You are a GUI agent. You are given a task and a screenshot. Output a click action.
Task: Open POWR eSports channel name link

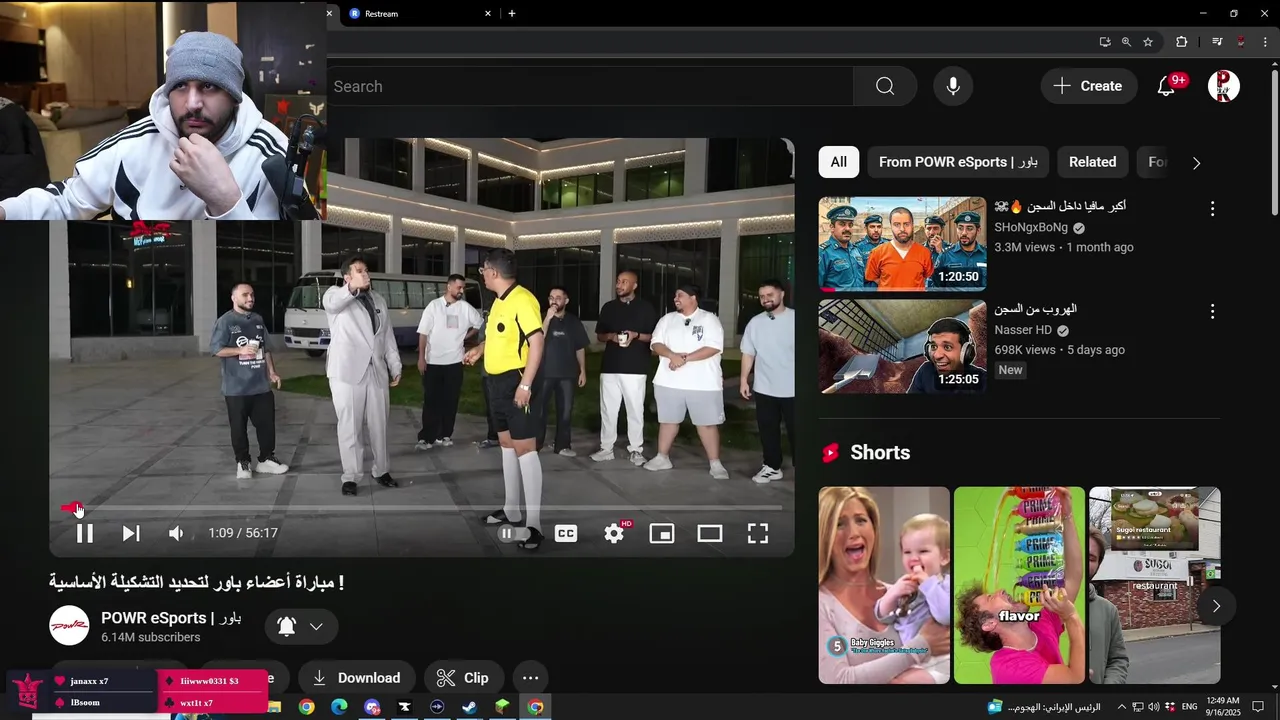[171, 618]
